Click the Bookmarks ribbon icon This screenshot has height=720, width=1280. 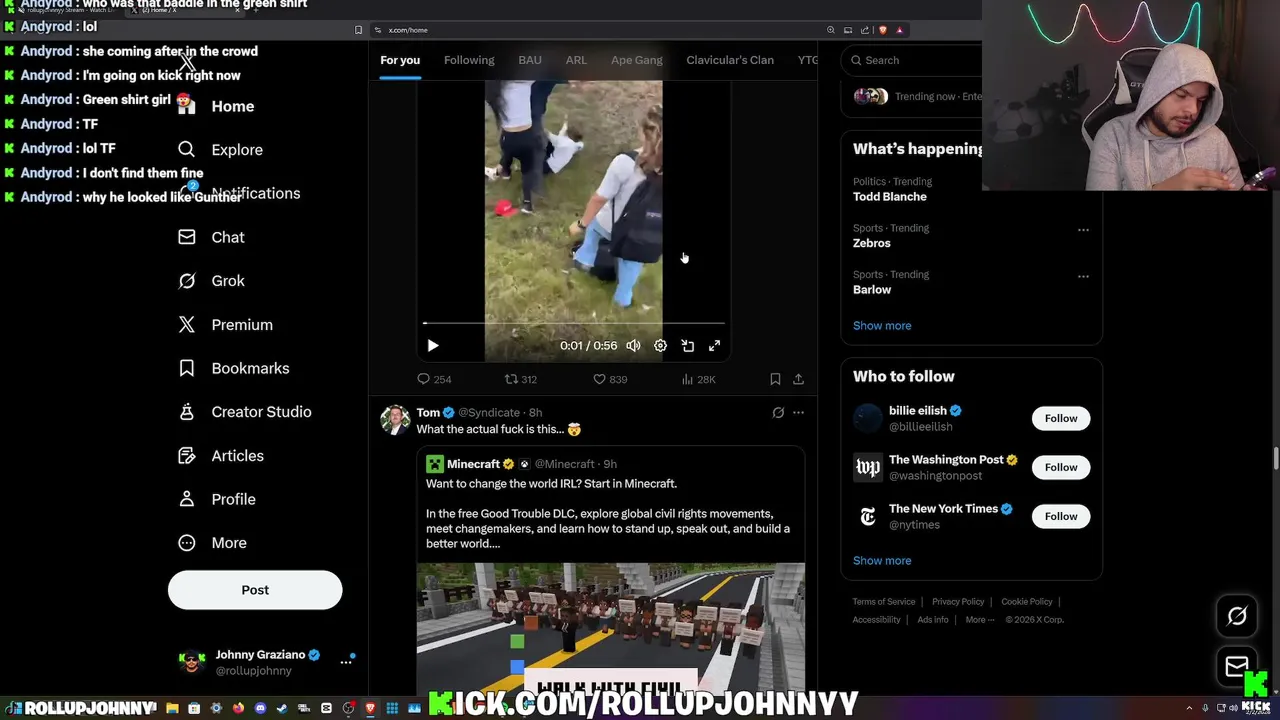point(186,368)
